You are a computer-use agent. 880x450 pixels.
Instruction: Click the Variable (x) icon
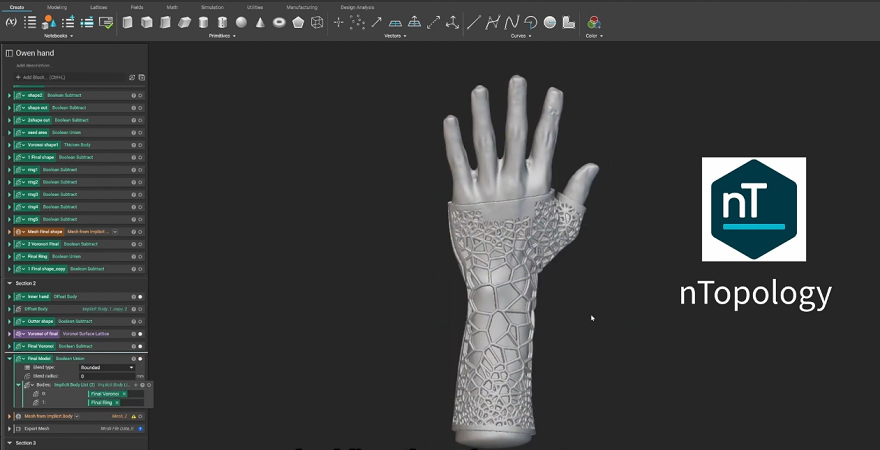(x=11, y=21)
